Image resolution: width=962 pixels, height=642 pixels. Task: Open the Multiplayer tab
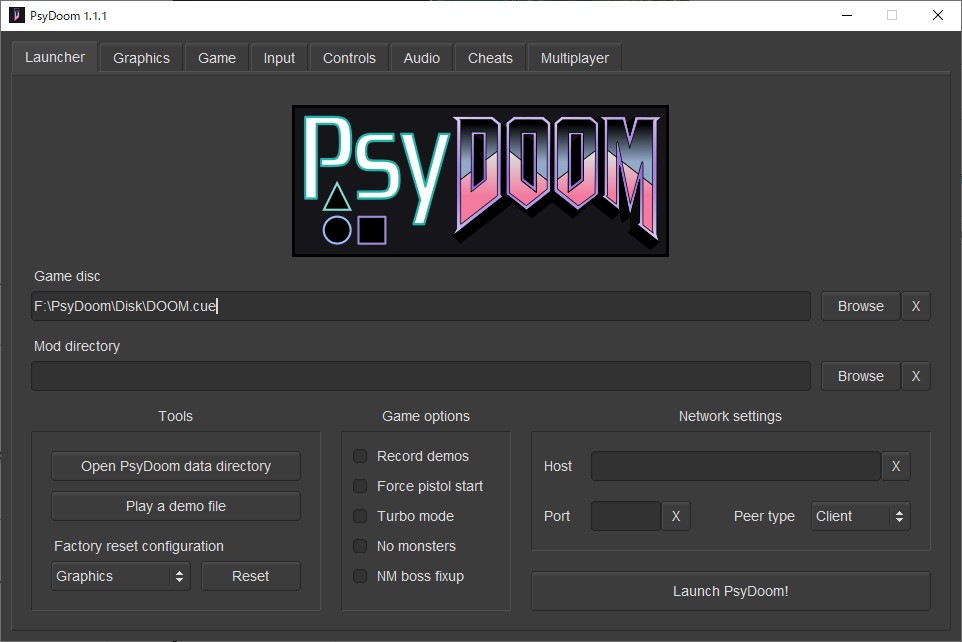tap(574, 58)
